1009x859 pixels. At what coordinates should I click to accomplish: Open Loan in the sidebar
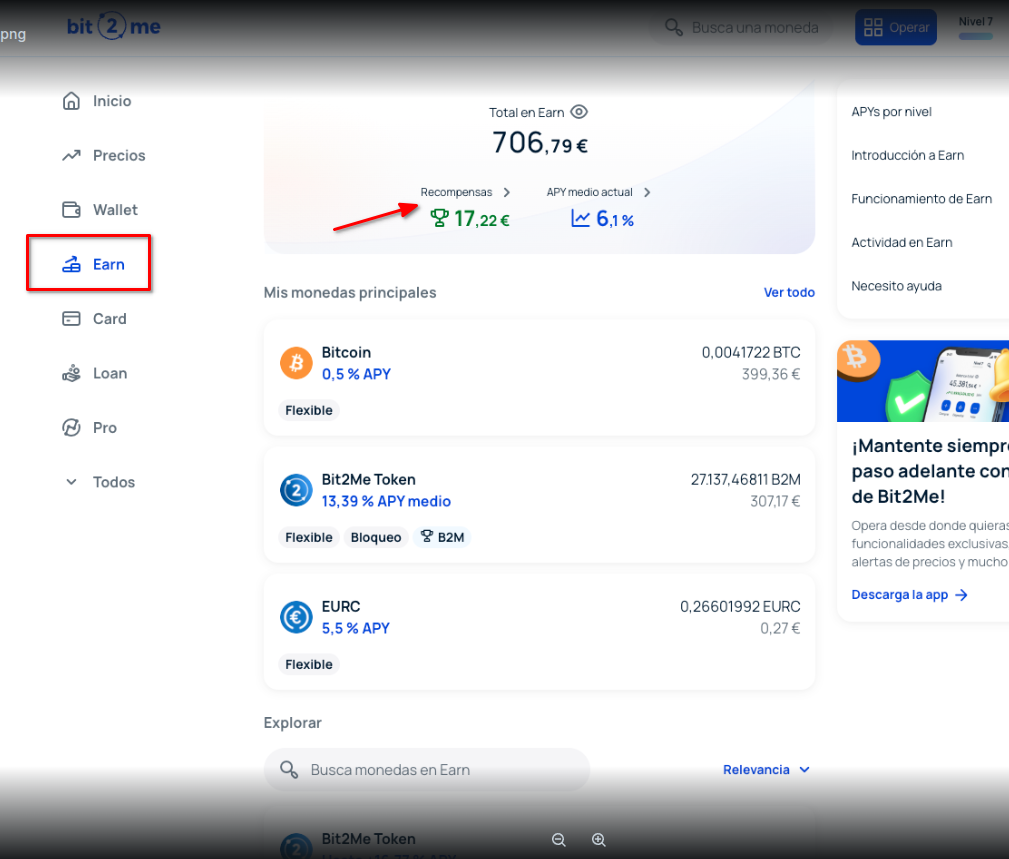[95, 373]
